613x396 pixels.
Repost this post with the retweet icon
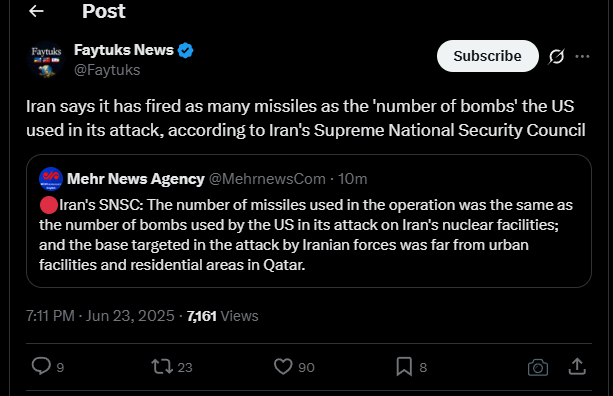(x=162, y=367)
